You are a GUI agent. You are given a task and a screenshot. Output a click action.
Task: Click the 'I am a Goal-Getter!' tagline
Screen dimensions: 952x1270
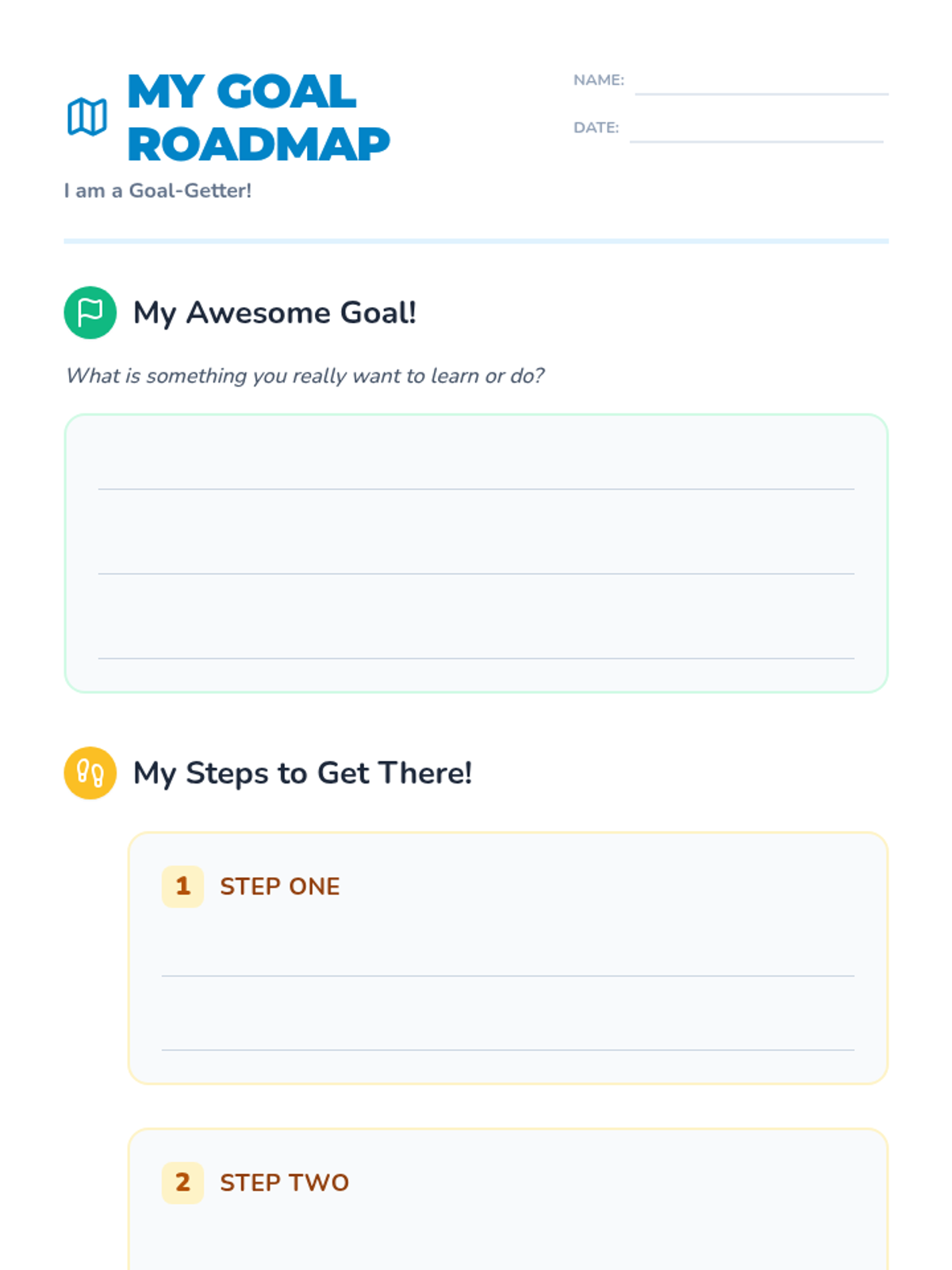coord(158,190)
